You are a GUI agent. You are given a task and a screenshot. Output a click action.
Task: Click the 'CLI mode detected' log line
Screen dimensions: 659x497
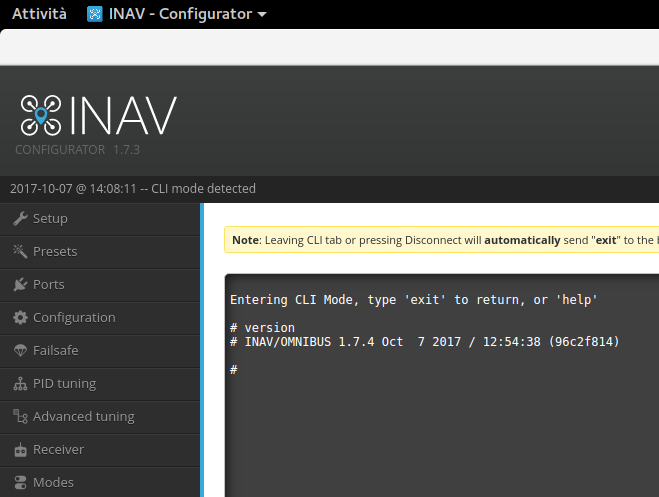coord(133,189)
